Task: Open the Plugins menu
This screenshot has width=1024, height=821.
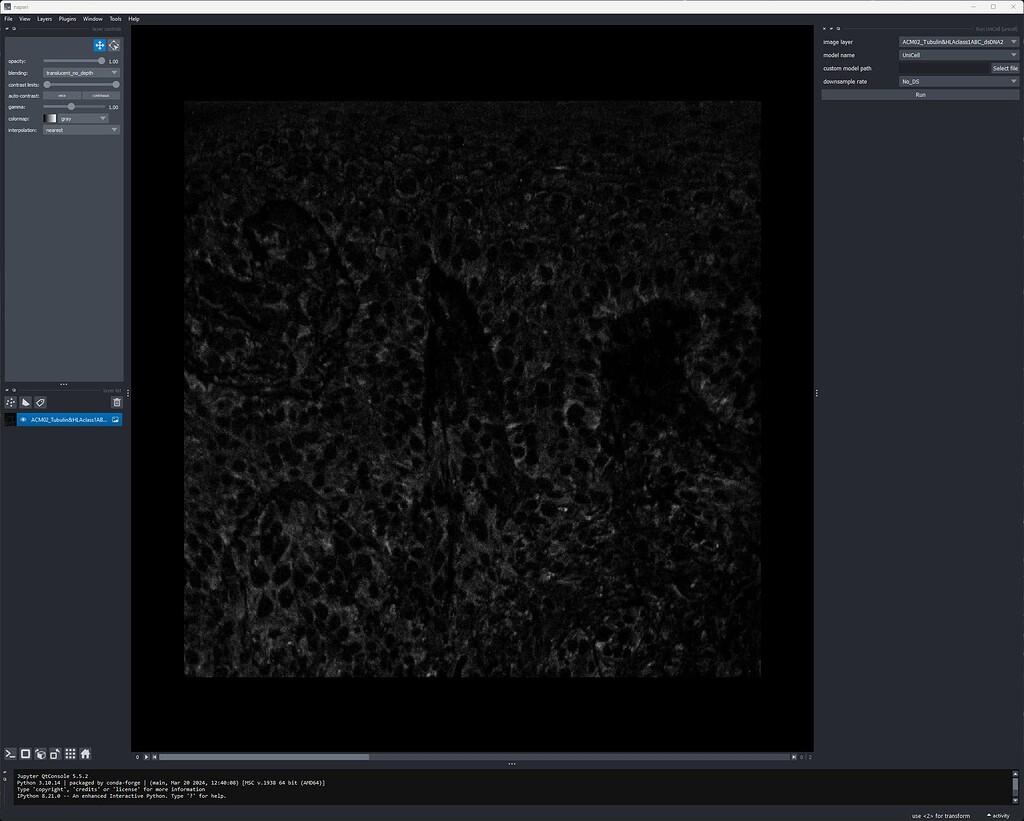Action: point(67,19)
